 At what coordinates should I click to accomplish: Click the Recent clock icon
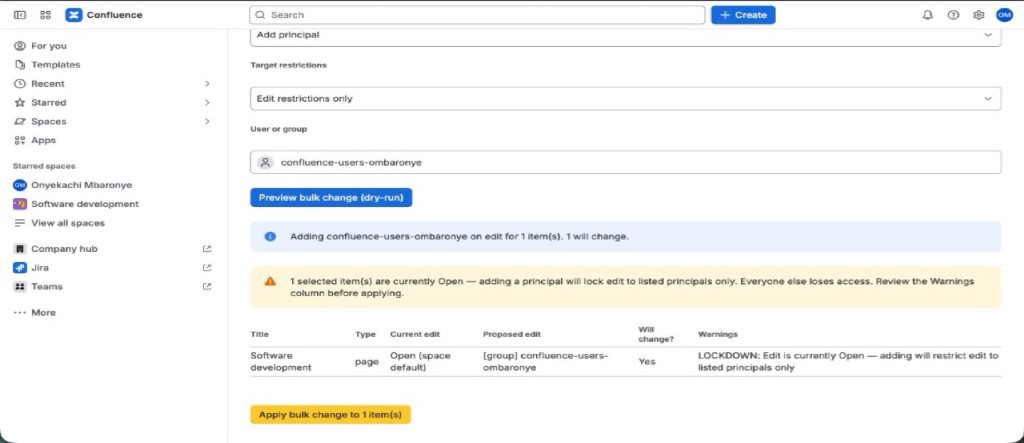[x=20, y=84]
